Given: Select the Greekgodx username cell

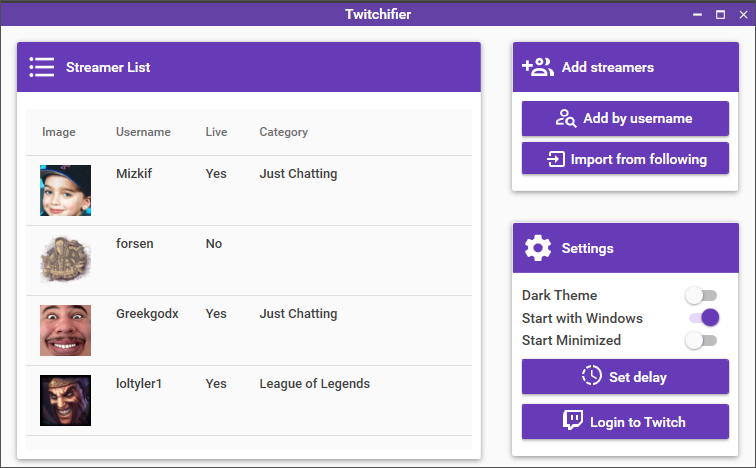Looking at the screenshot, I should 147,314.
